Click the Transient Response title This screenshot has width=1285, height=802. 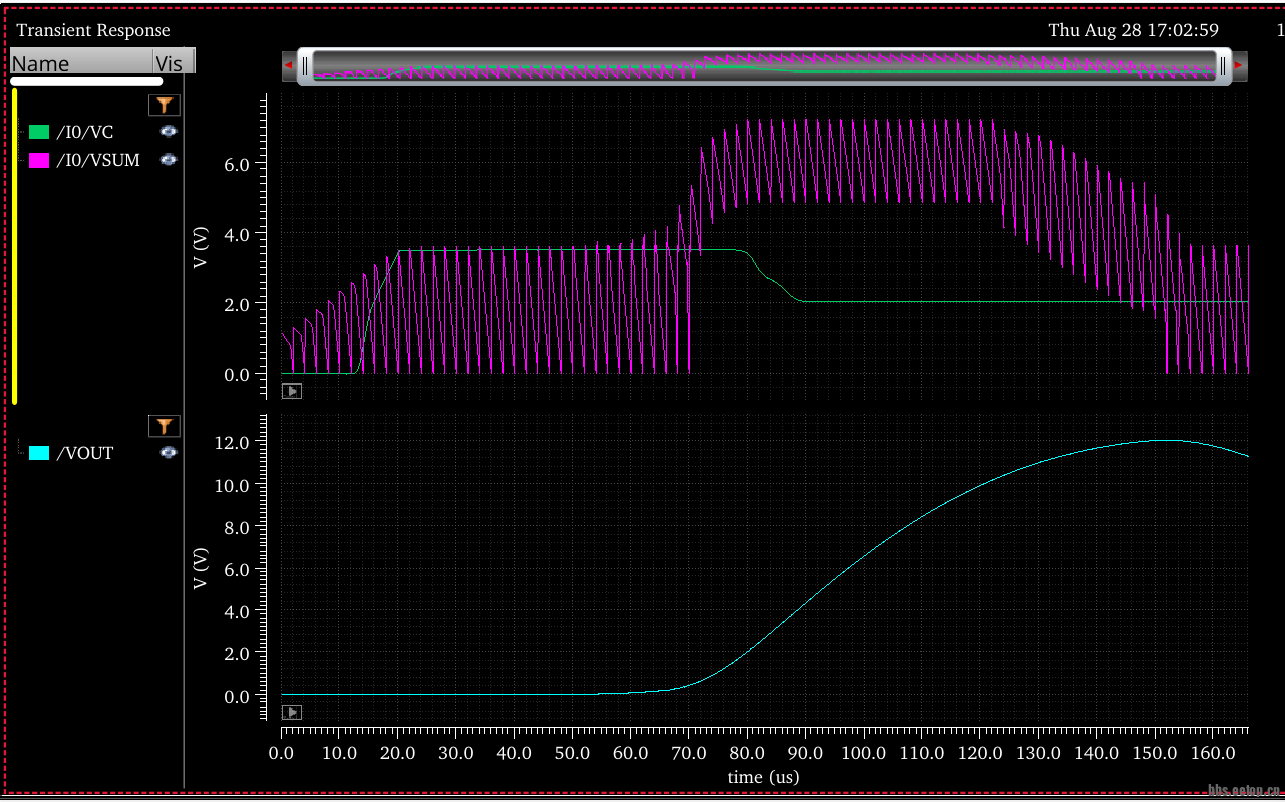94,30
